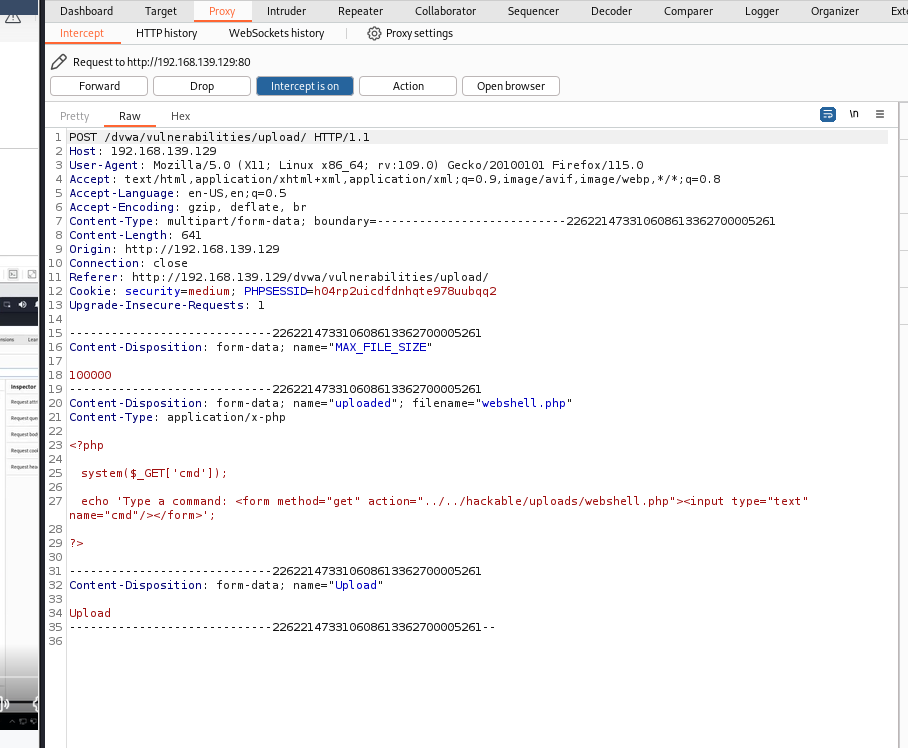Forward the intercepted request
908x748 pixels.
point(99,86)
